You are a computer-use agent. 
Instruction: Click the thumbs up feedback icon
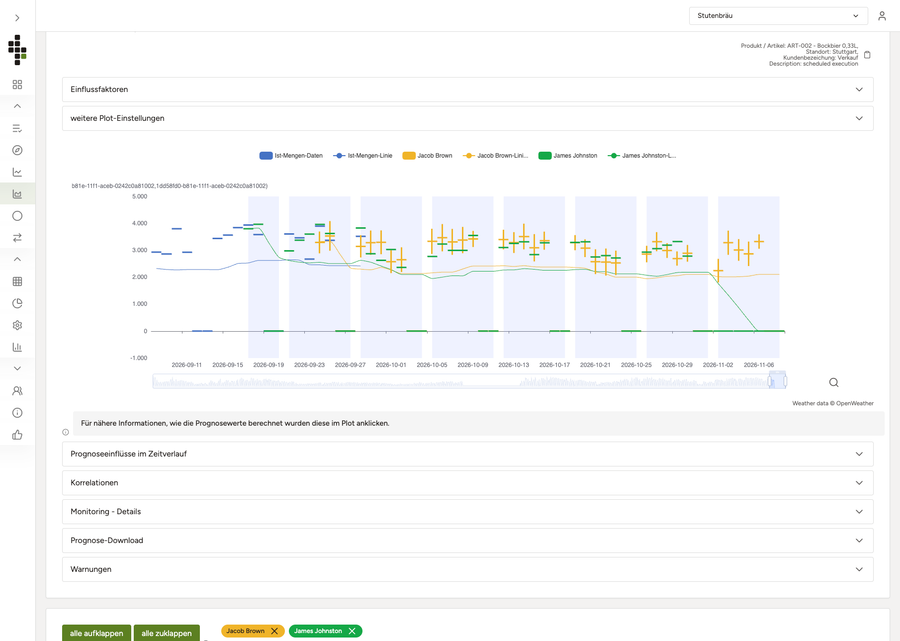click(x=17, y=434)
